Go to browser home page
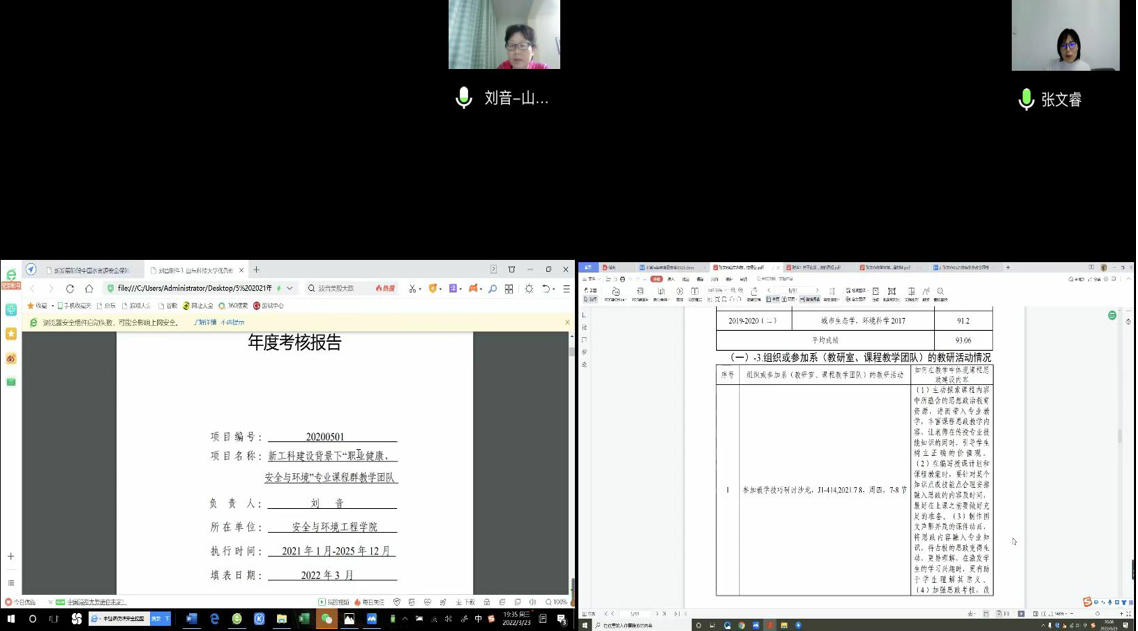The height and width of the screenshot is (631, 1138). click(88, 289)
